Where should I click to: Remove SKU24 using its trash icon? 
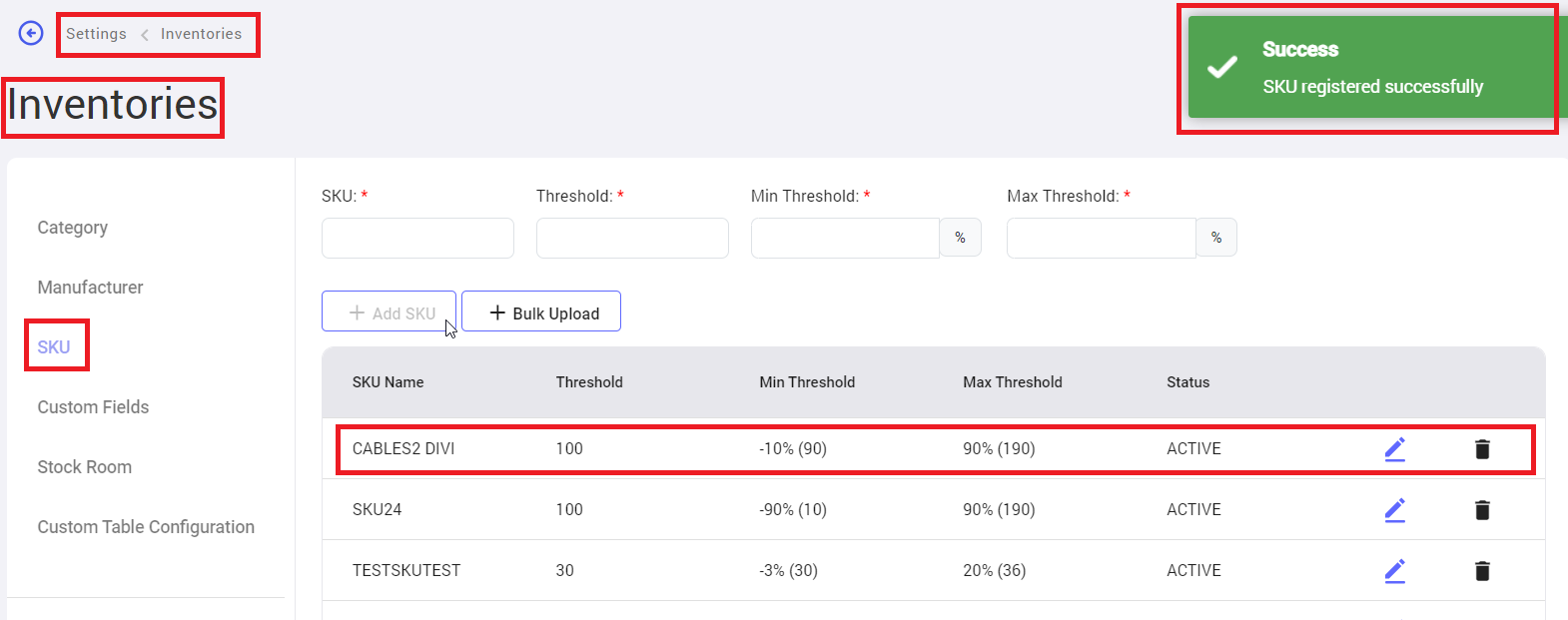pos(1482,510)
